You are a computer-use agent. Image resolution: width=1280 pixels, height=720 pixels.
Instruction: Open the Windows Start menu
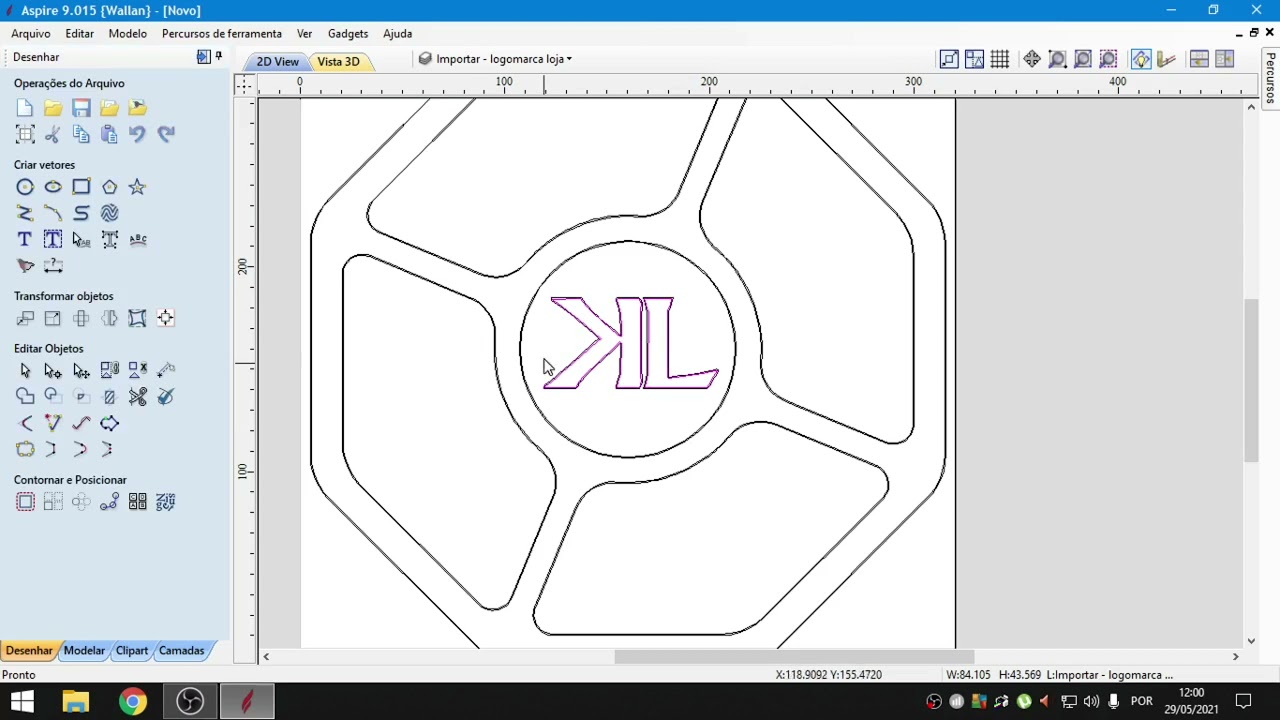(x=21, y=701)
